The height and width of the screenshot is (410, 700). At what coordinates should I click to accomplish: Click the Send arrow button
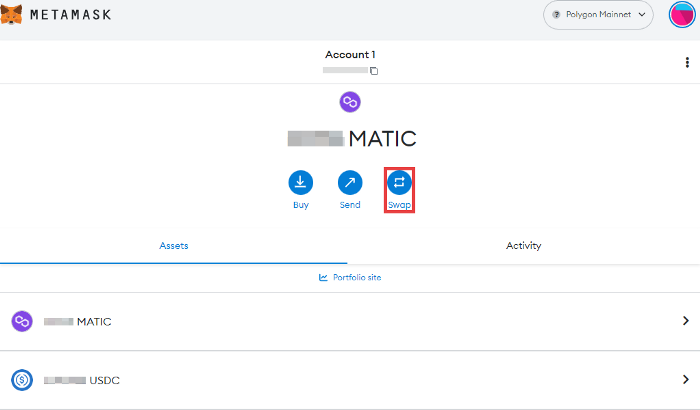coord(350,183)
